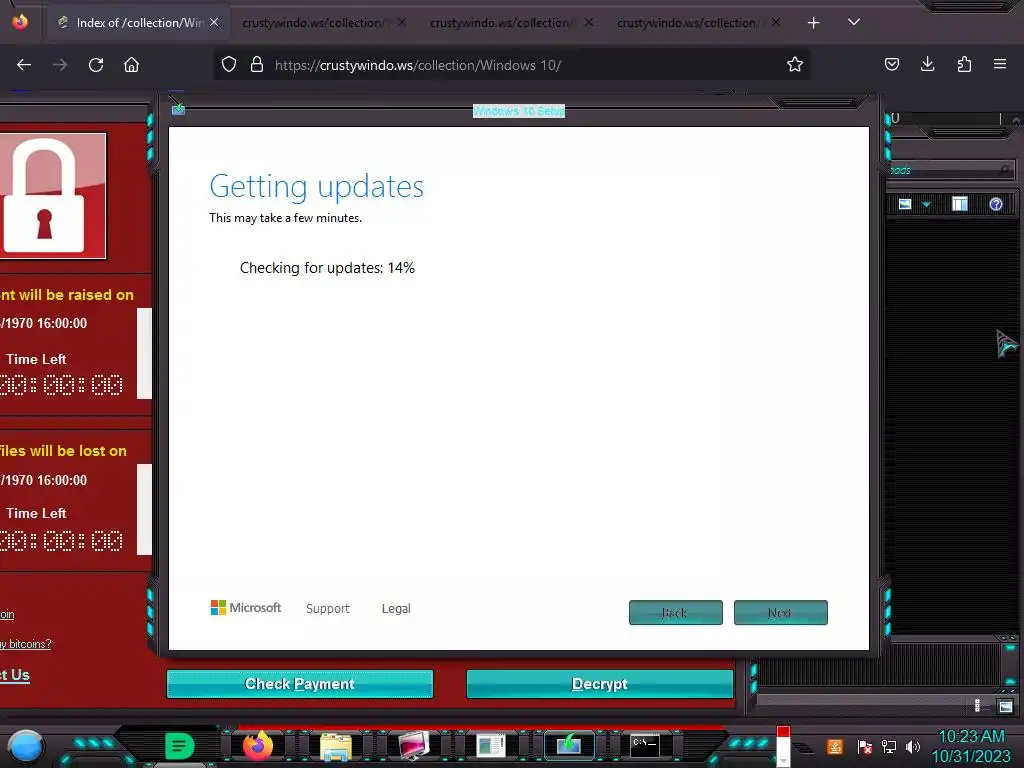Open the Firefox home page
This screenshot has width=1024, height=768.
131,65
